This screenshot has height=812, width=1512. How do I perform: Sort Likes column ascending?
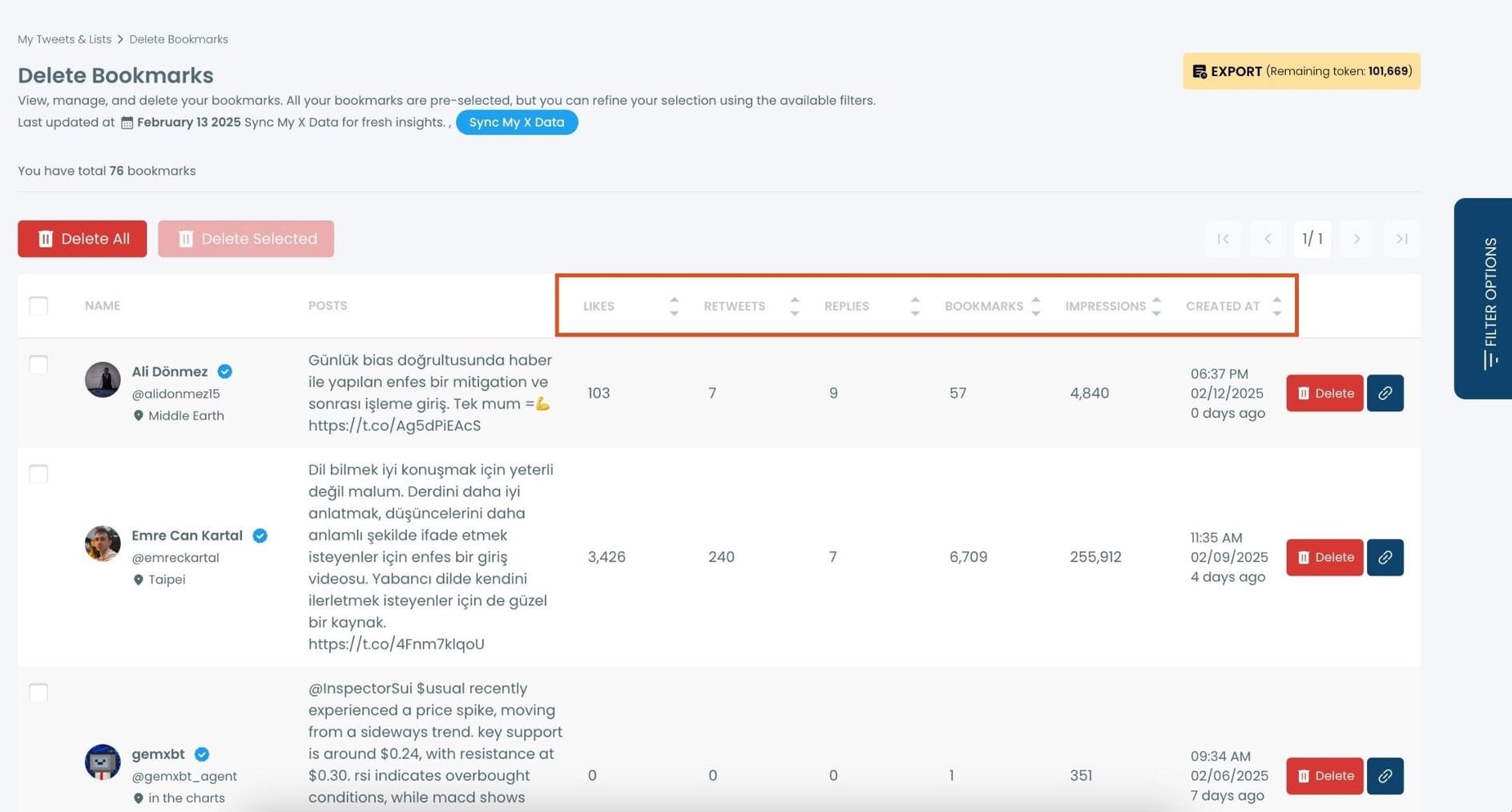coord(674,299)
